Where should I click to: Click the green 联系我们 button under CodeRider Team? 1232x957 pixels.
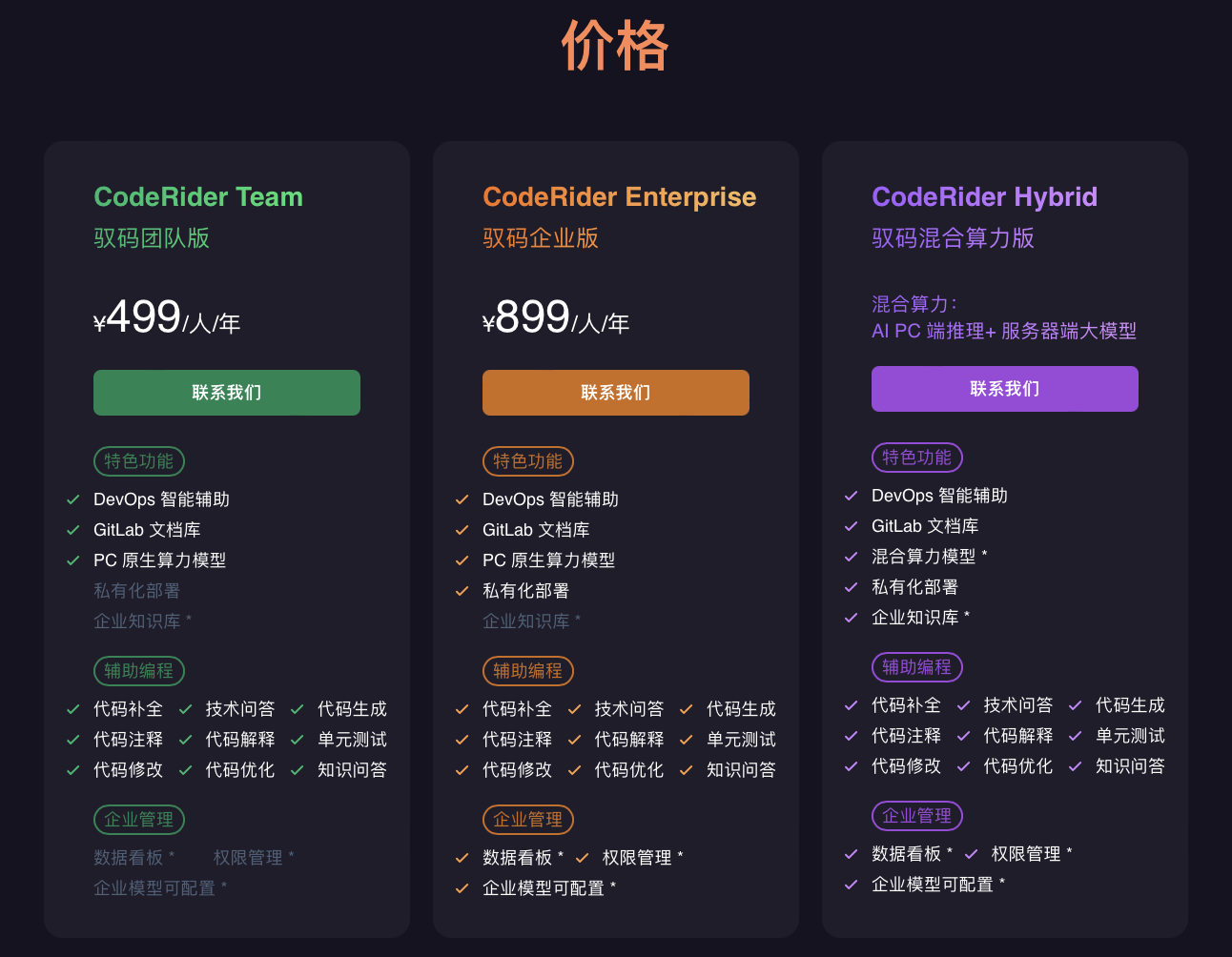[x=227, y=393]
